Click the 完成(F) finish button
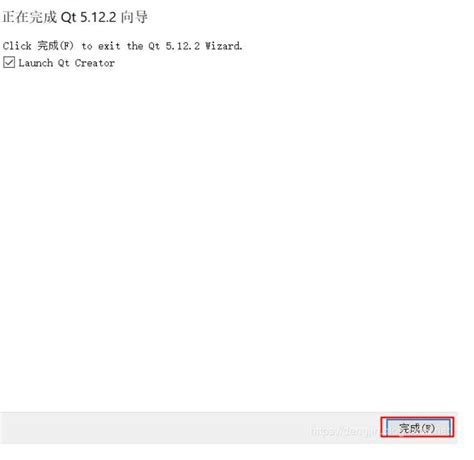The height and width of the screenshot is (460, 474). tap(418, 427)
